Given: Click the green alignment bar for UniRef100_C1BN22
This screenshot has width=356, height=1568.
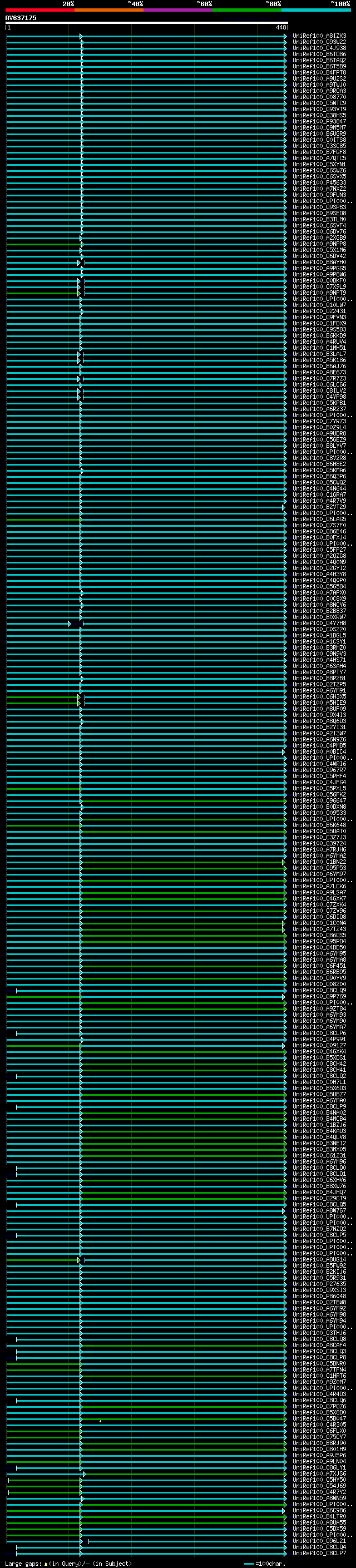Looking at the screenshot, I should click(182, 862).
